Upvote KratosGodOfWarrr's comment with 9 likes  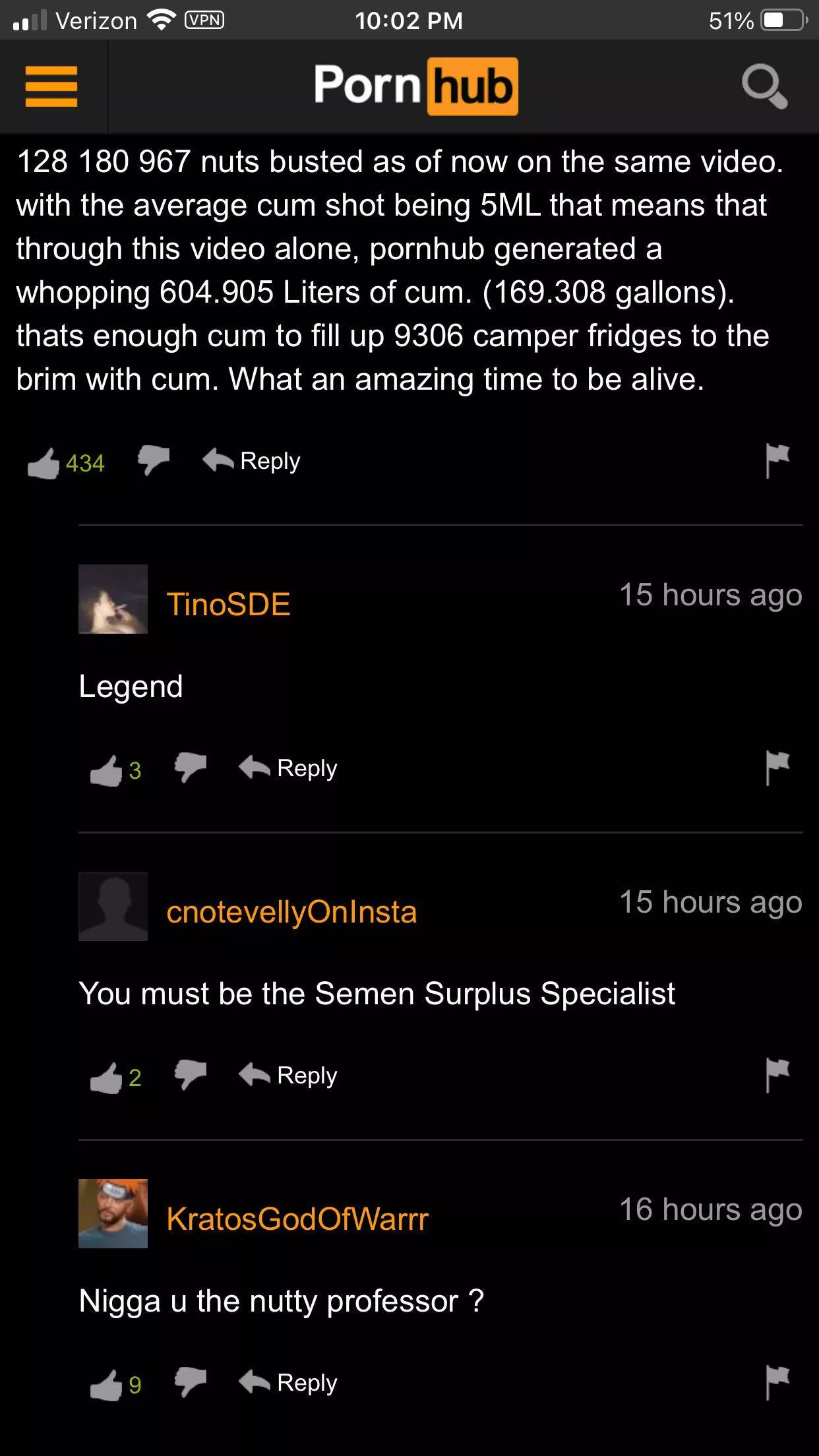(106, 1385)
